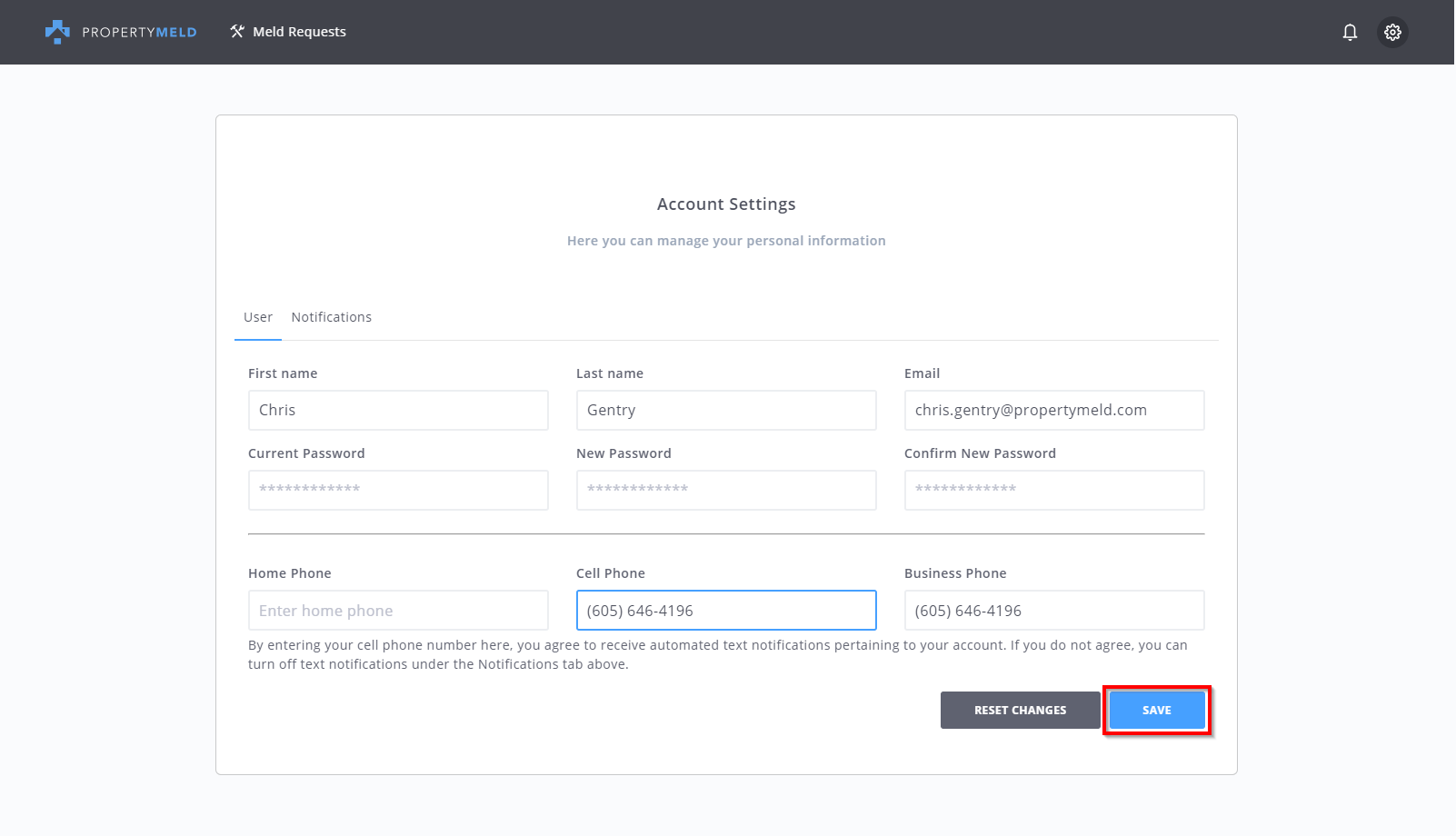This screenshot has width=1456, height=836.
Task: Click the Reset Changes button
Action: pyautogui.click(x=1021, y=711)
